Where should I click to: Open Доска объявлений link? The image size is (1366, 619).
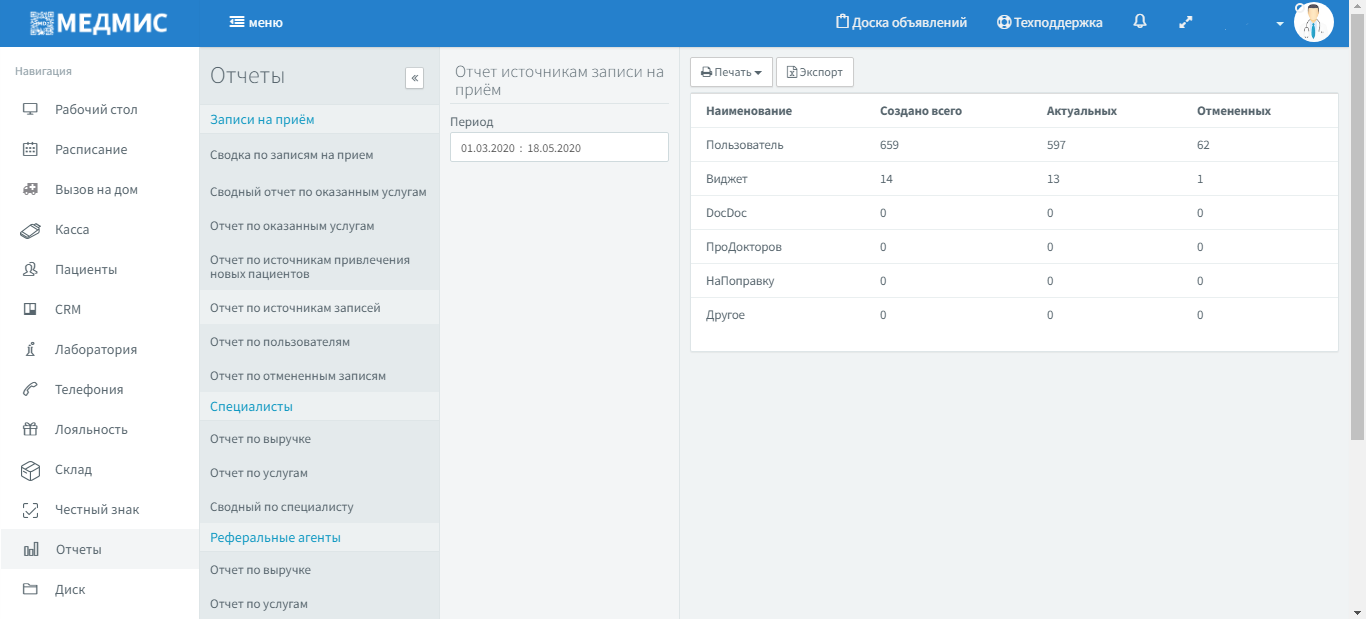[x=901, y=22]
